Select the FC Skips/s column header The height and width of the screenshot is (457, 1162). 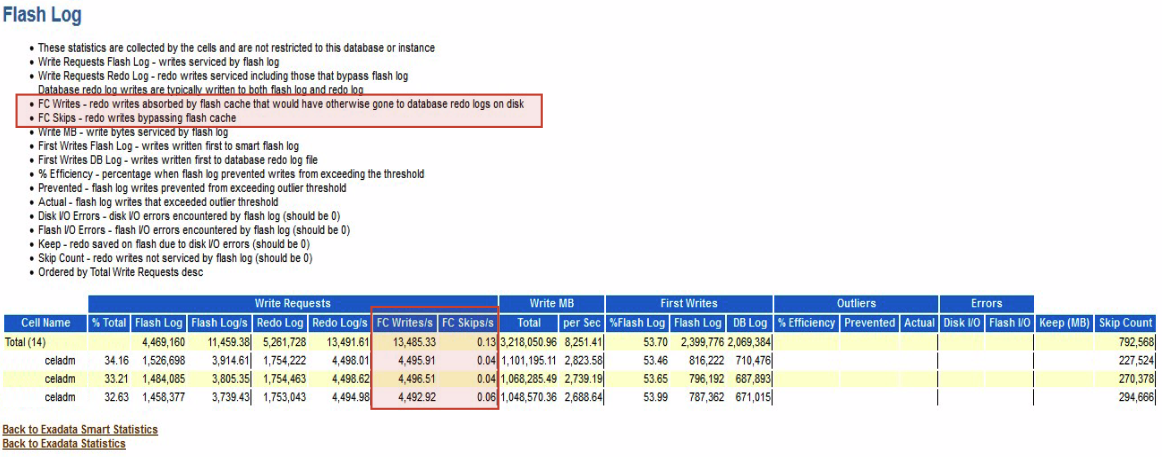click(x=468, y=323)
